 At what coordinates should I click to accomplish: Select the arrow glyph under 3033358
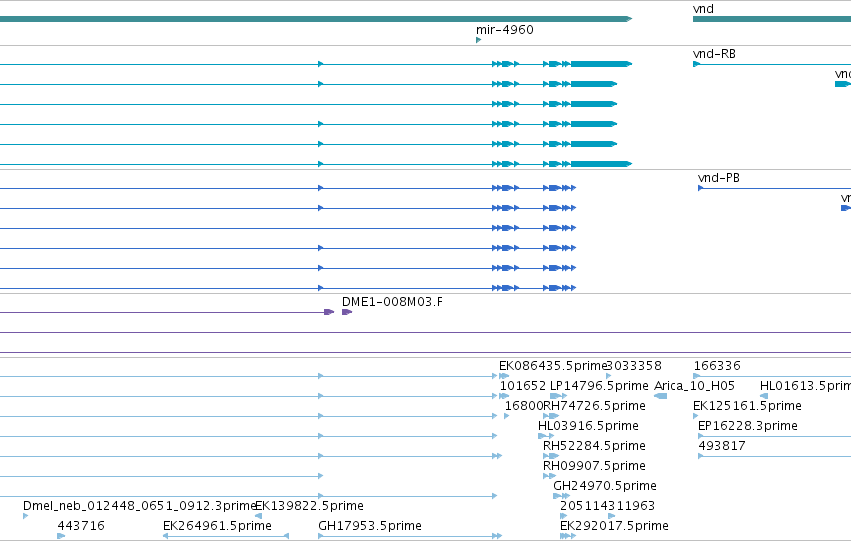point(608,376)
